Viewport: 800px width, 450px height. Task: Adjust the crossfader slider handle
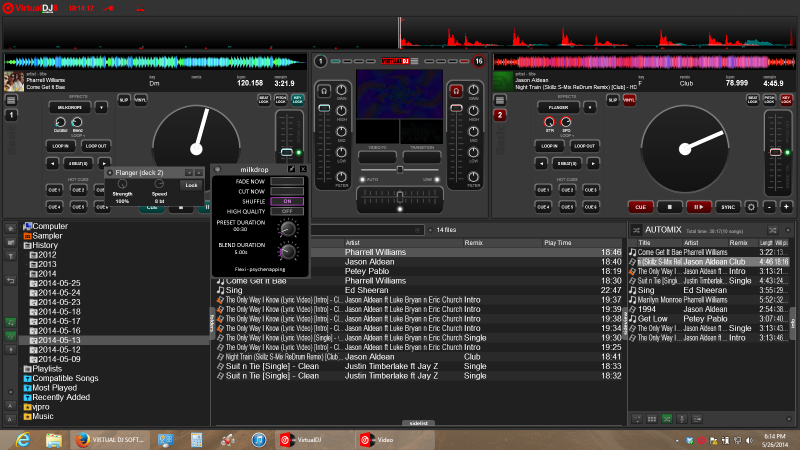[x=400, y=196]
